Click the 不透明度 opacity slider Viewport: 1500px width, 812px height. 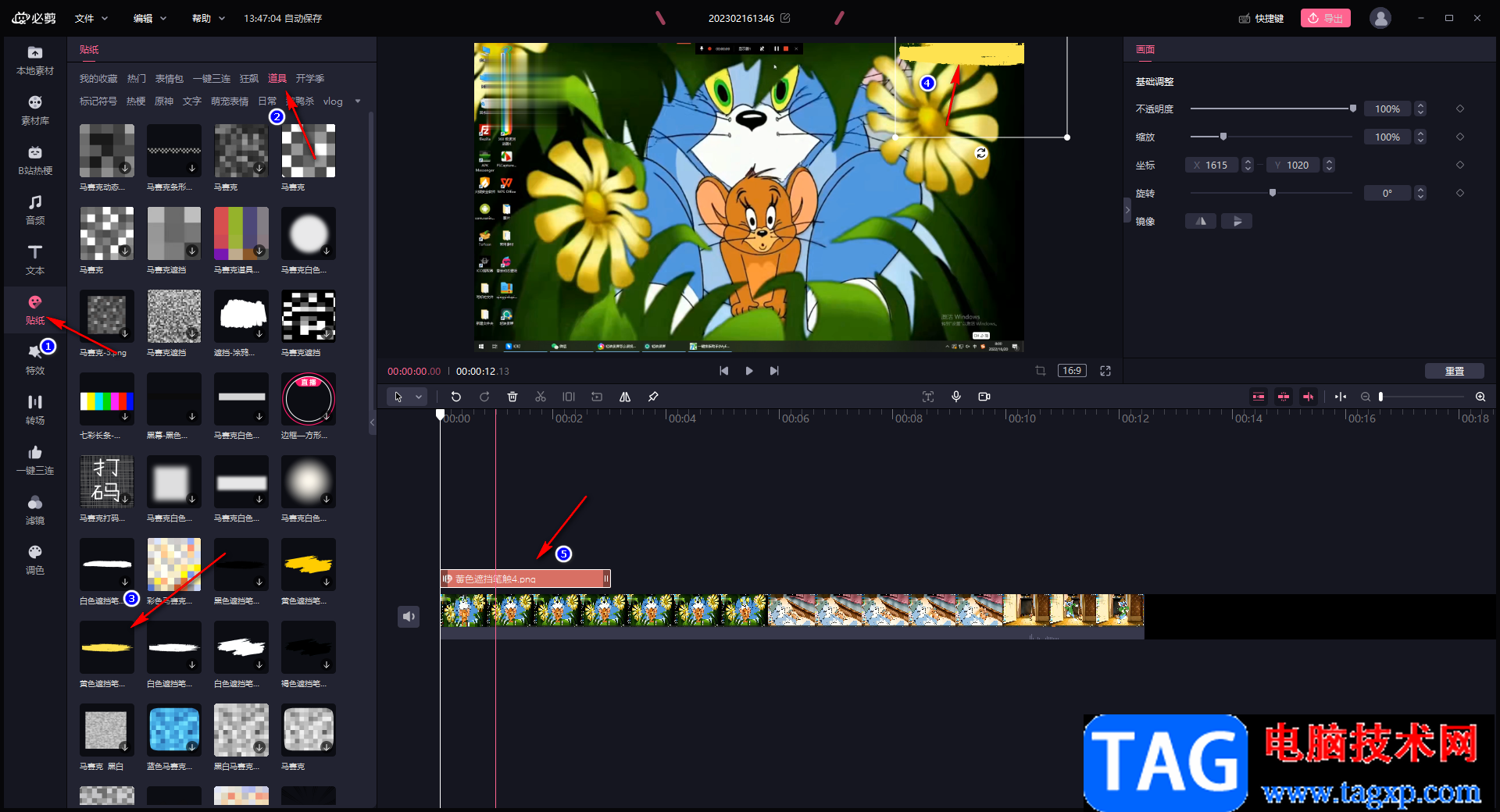pyautogui.click(x=1273, y=109)
